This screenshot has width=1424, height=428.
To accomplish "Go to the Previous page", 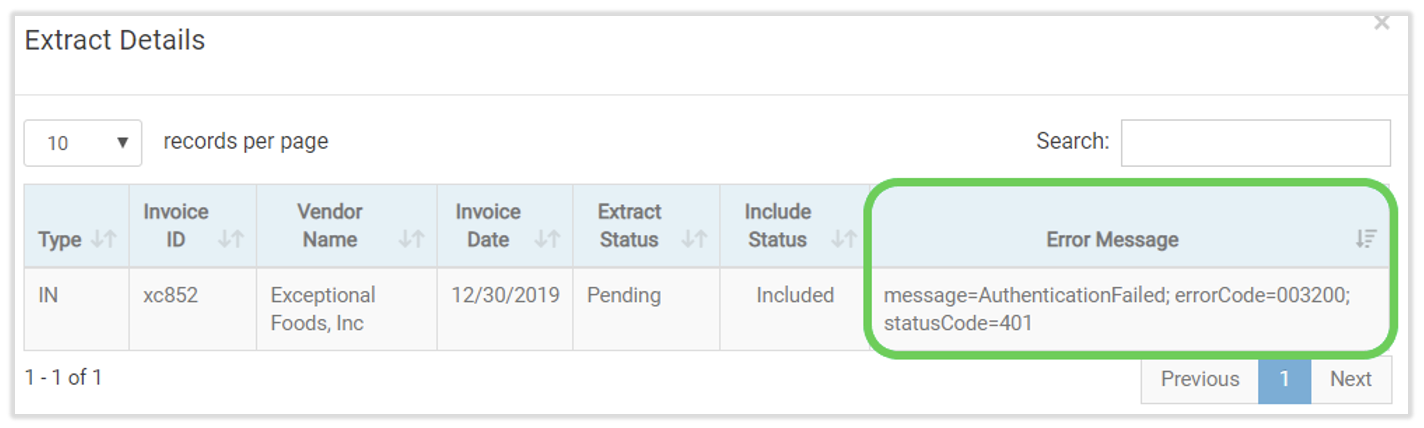I will pos(1199,380).
